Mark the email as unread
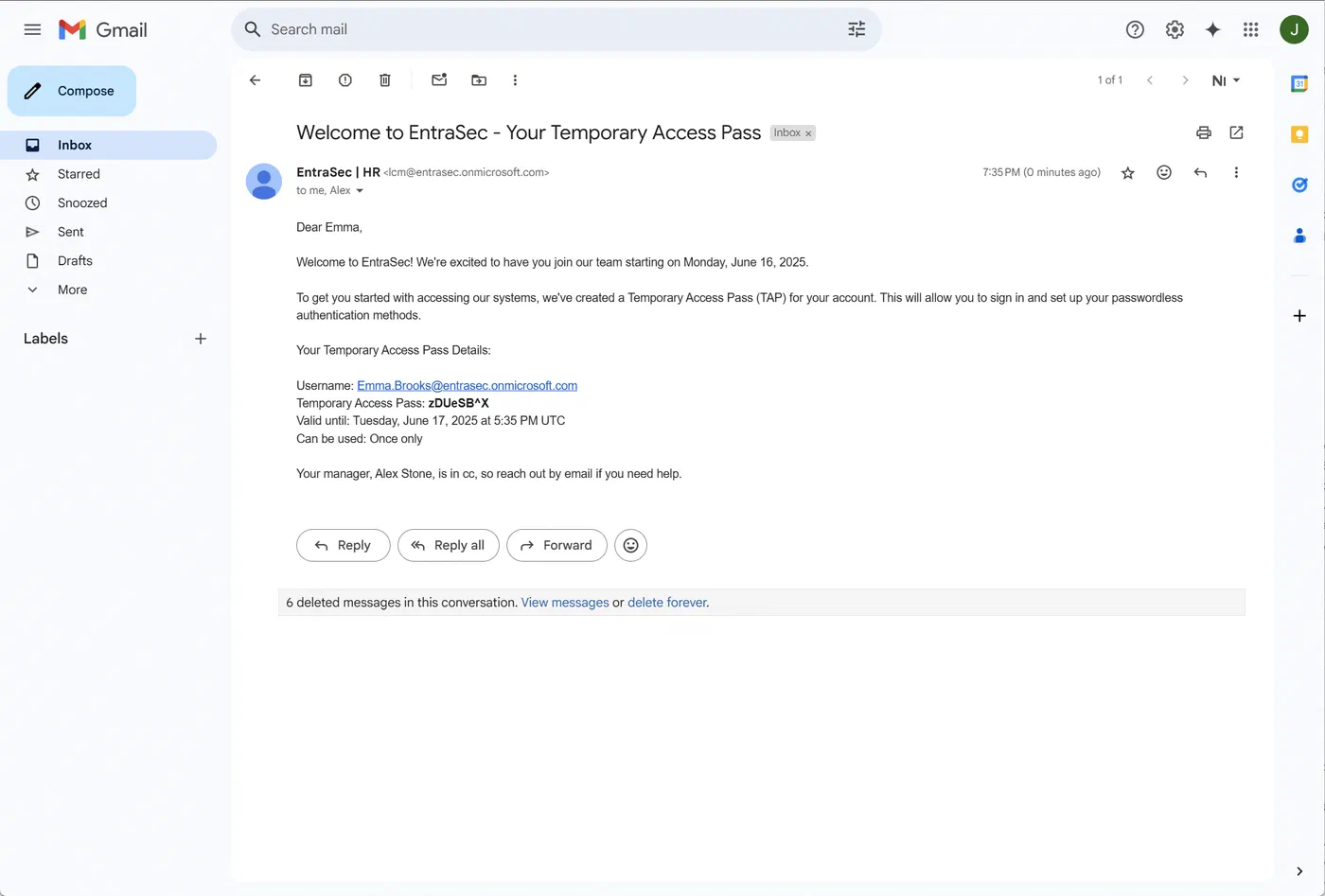Viewport: 1325px width, 896px height. [439, 80]
